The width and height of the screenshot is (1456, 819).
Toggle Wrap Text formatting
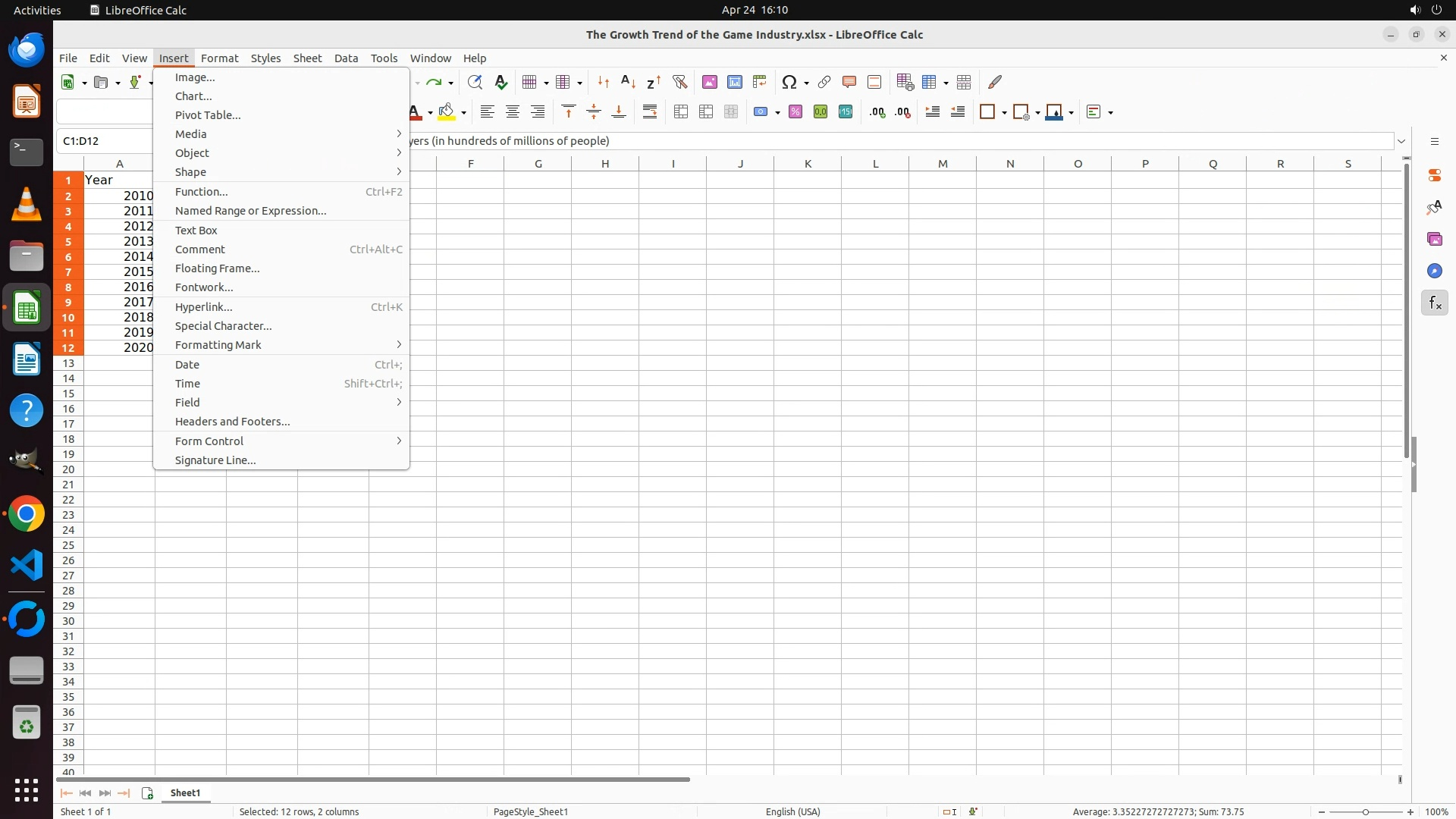click(x=650, y=112)
